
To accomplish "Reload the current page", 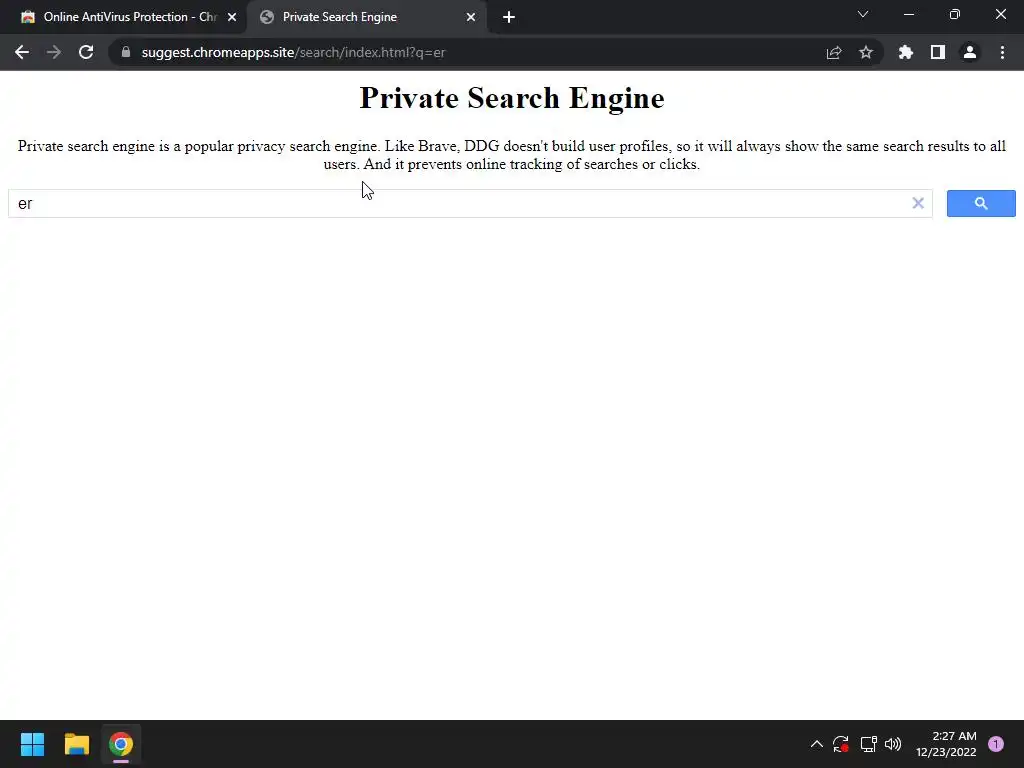I will pos(86,52).
